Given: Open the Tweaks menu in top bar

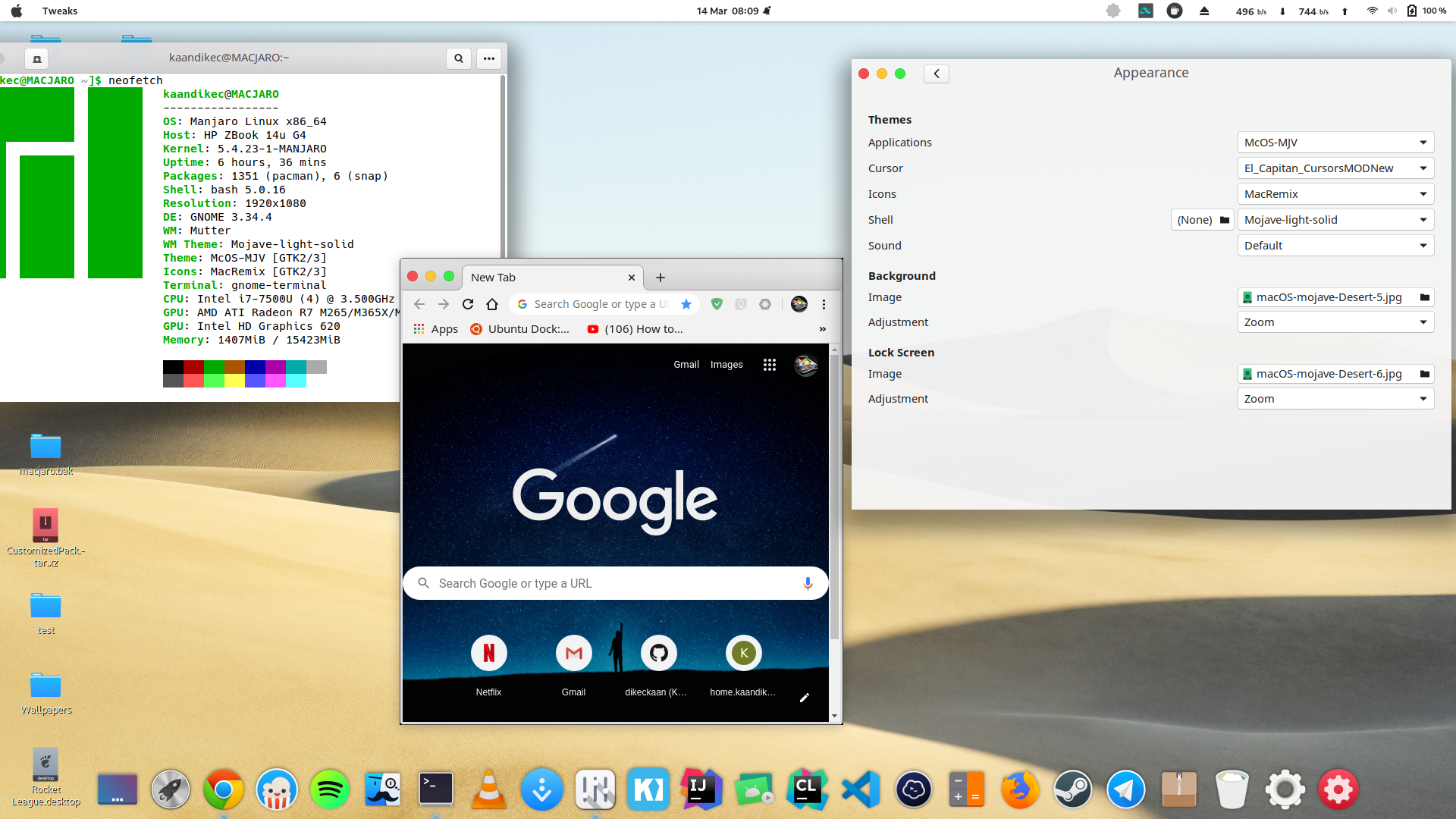Looking at the screenshot, I should click(x=60, y=11).
